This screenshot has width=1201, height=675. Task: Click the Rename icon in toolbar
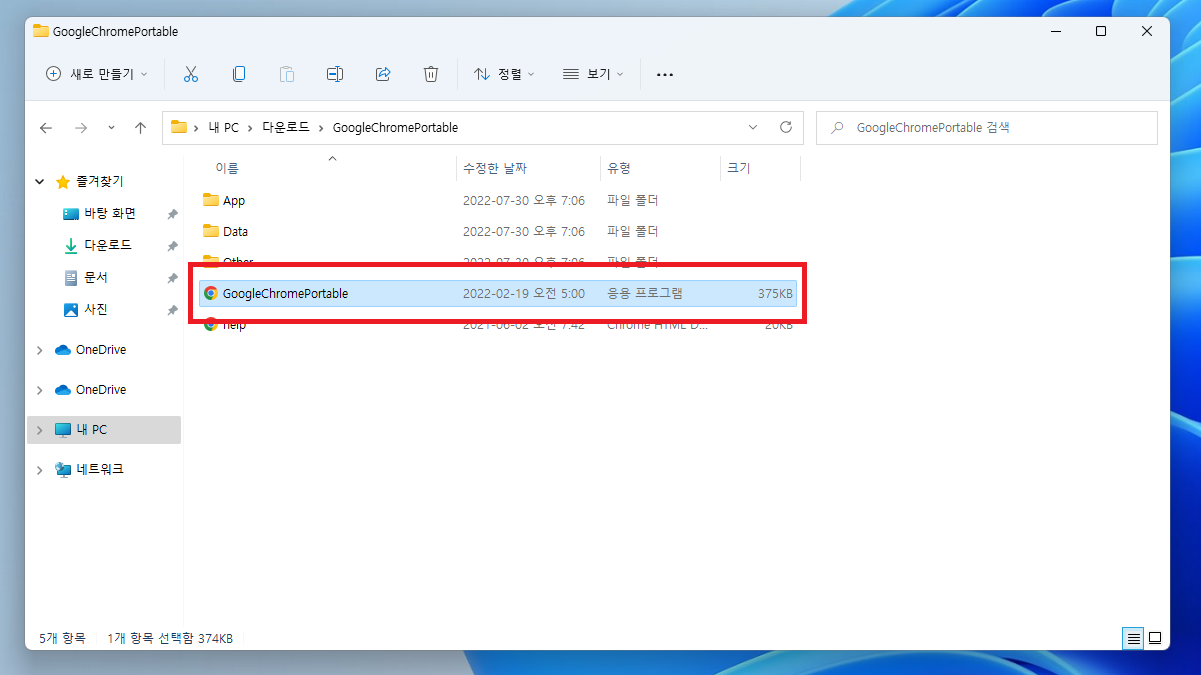point(335,74)
